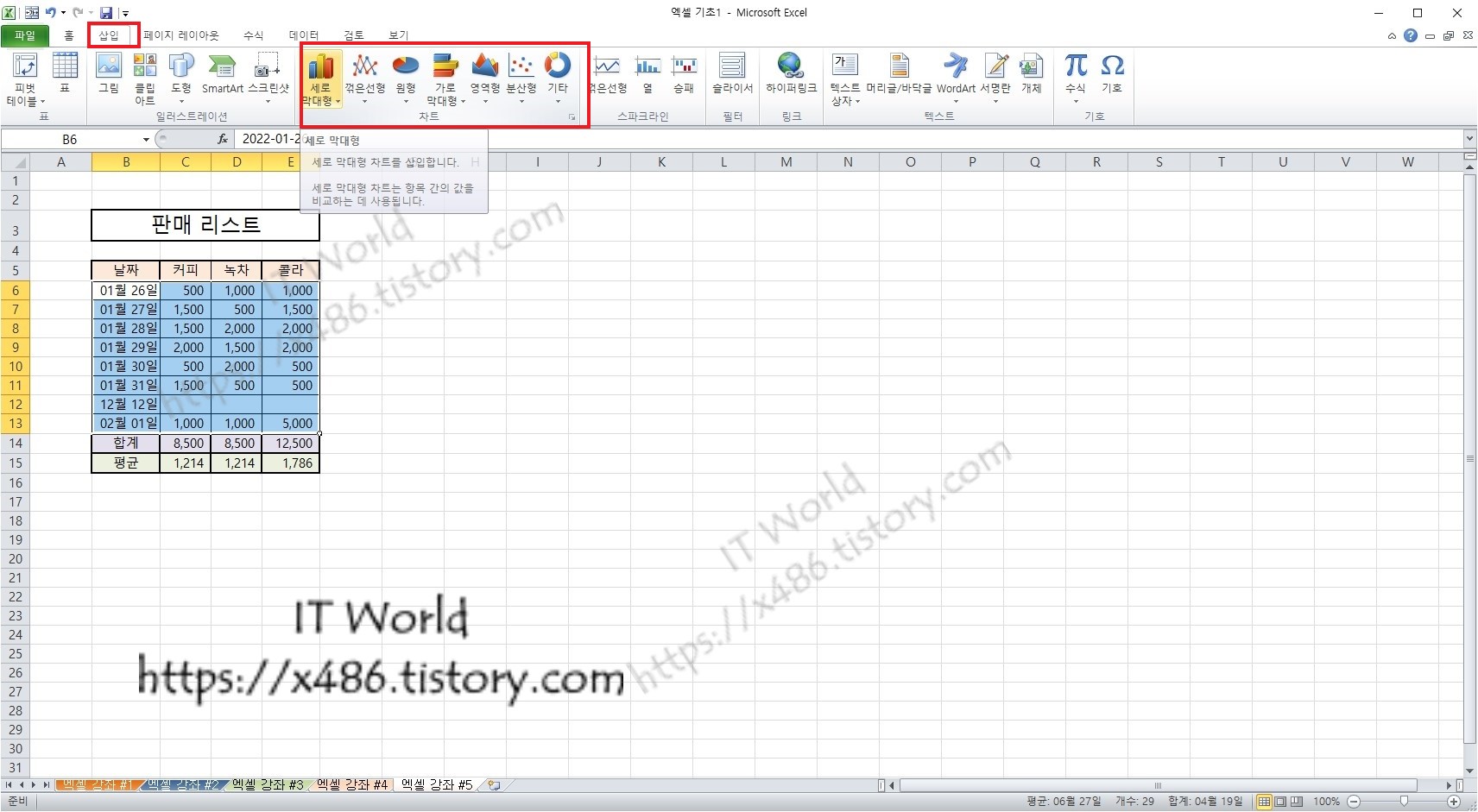
Task: Open screenshot (스크린샷) dropdown
Action: pos(268,79)
